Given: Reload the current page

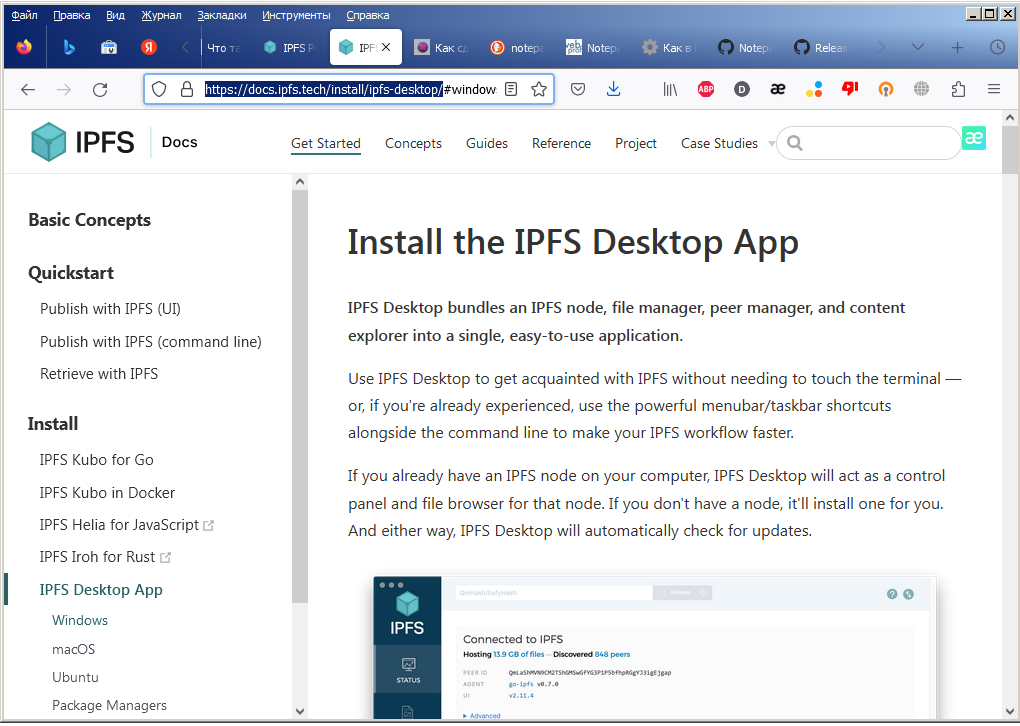Looking at the screenshot, I should coord(100,89).
